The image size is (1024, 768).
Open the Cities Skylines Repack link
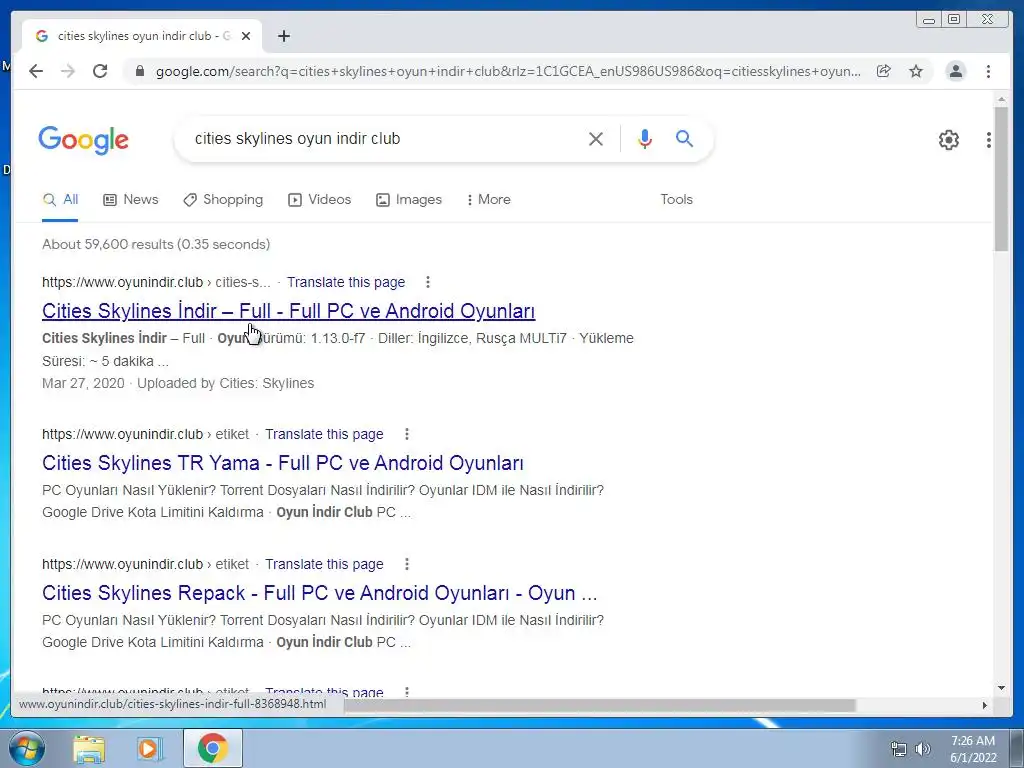point(319,593)
